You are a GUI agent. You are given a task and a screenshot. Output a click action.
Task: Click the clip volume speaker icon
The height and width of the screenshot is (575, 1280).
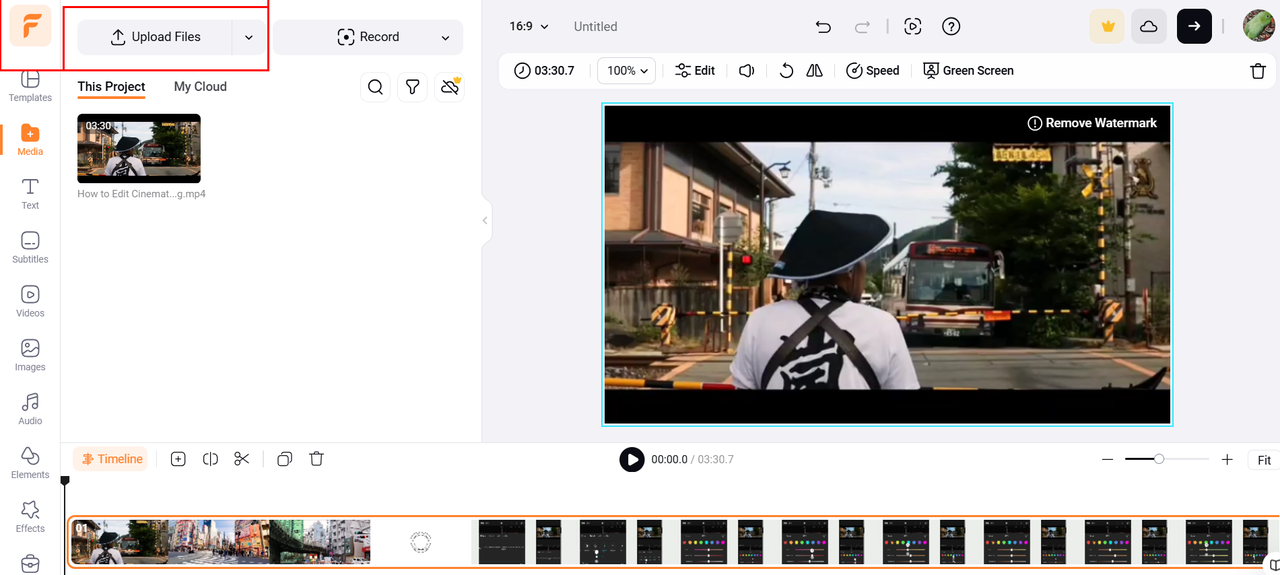pyautogui.click(x=747, y=71)
